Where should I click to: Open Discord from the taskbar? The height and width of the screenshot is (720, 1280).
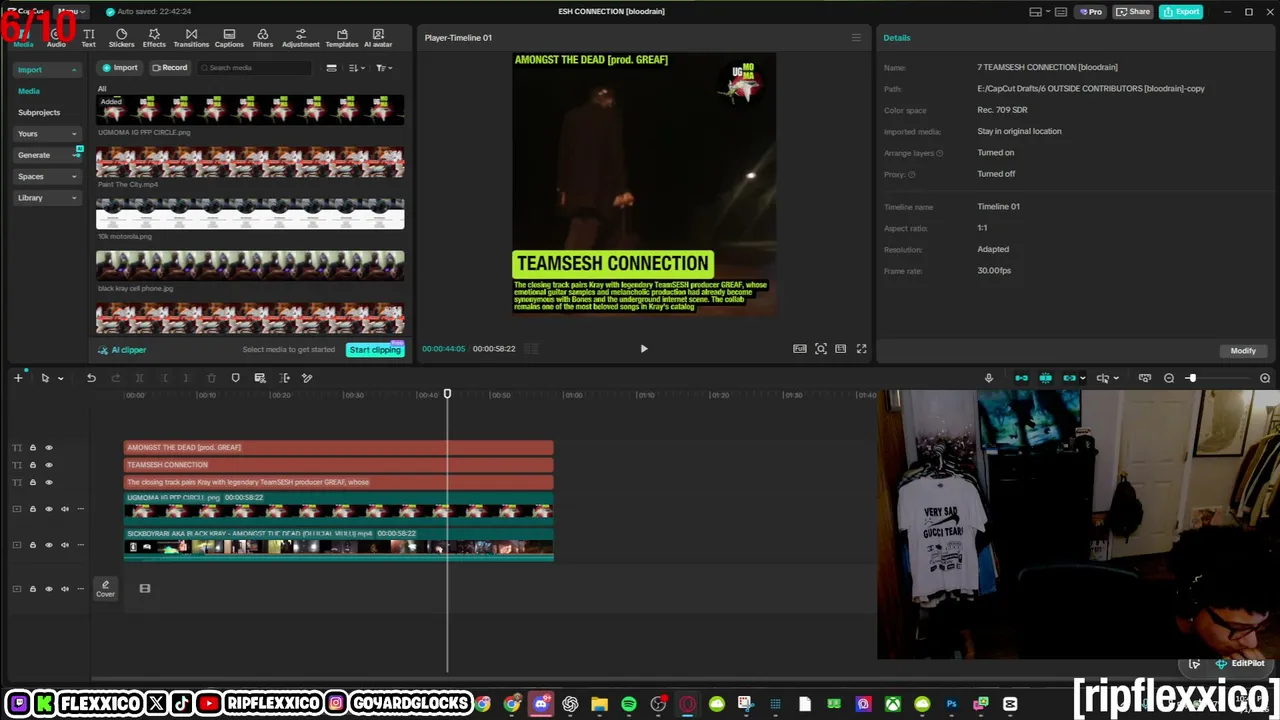click(541, 704)
